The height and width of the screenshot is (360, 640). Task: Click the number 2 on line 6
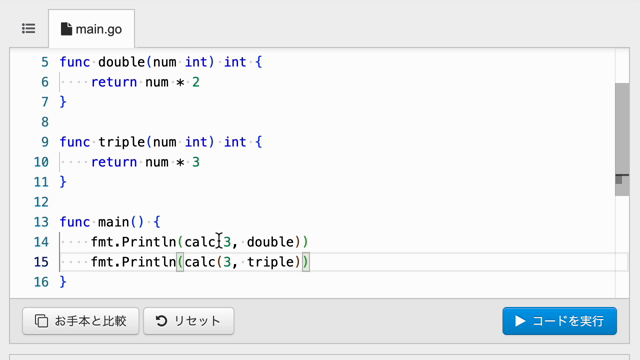click(x=196, y=82)
